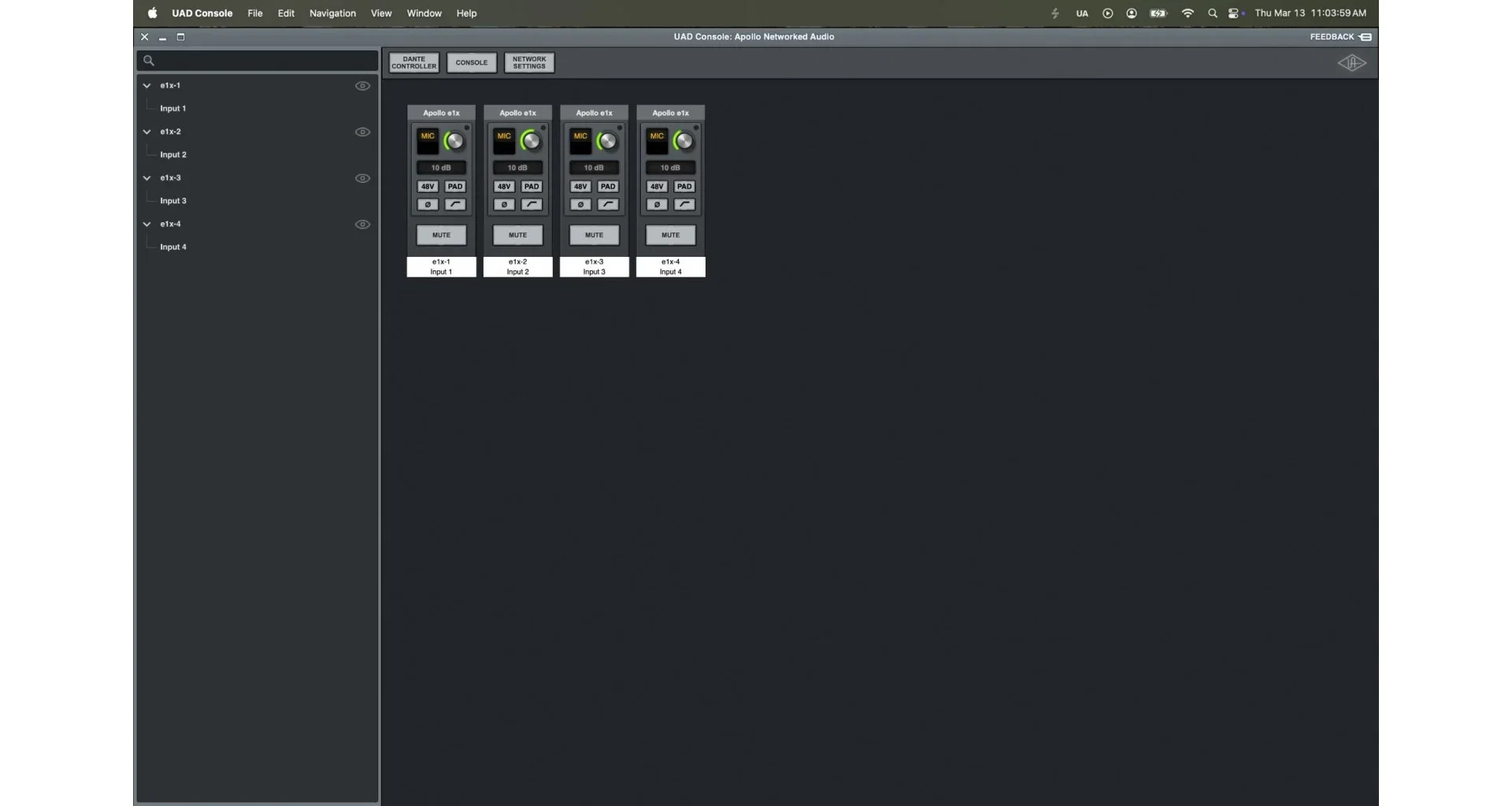Click the 10 dB gain value on e1x-3

point(594,168)
